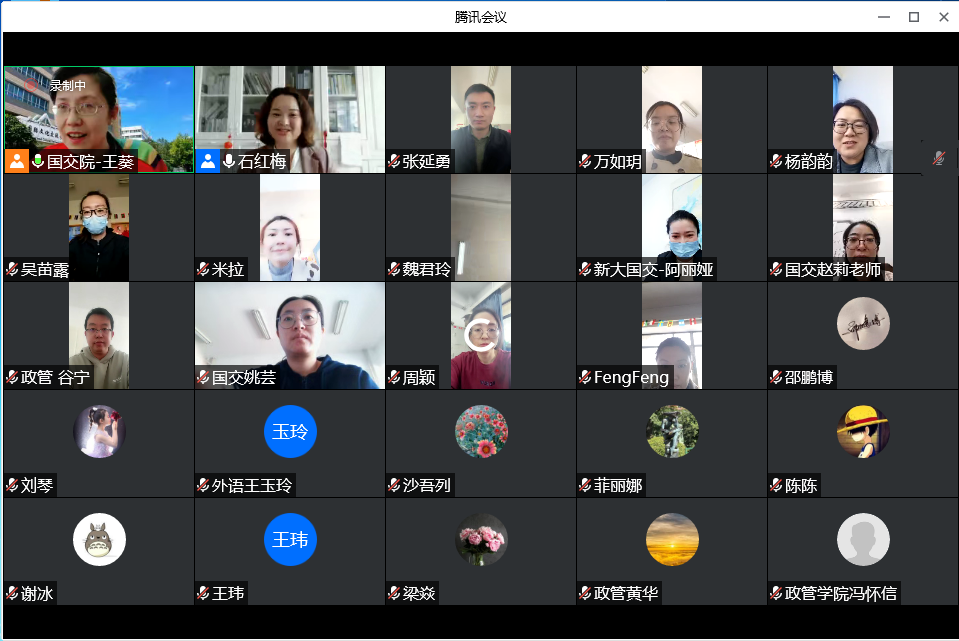Viewport: 959px width, 641px height.
Task: Click the blue co-host icon beside 石红梅
Action: tap(208, 161)
